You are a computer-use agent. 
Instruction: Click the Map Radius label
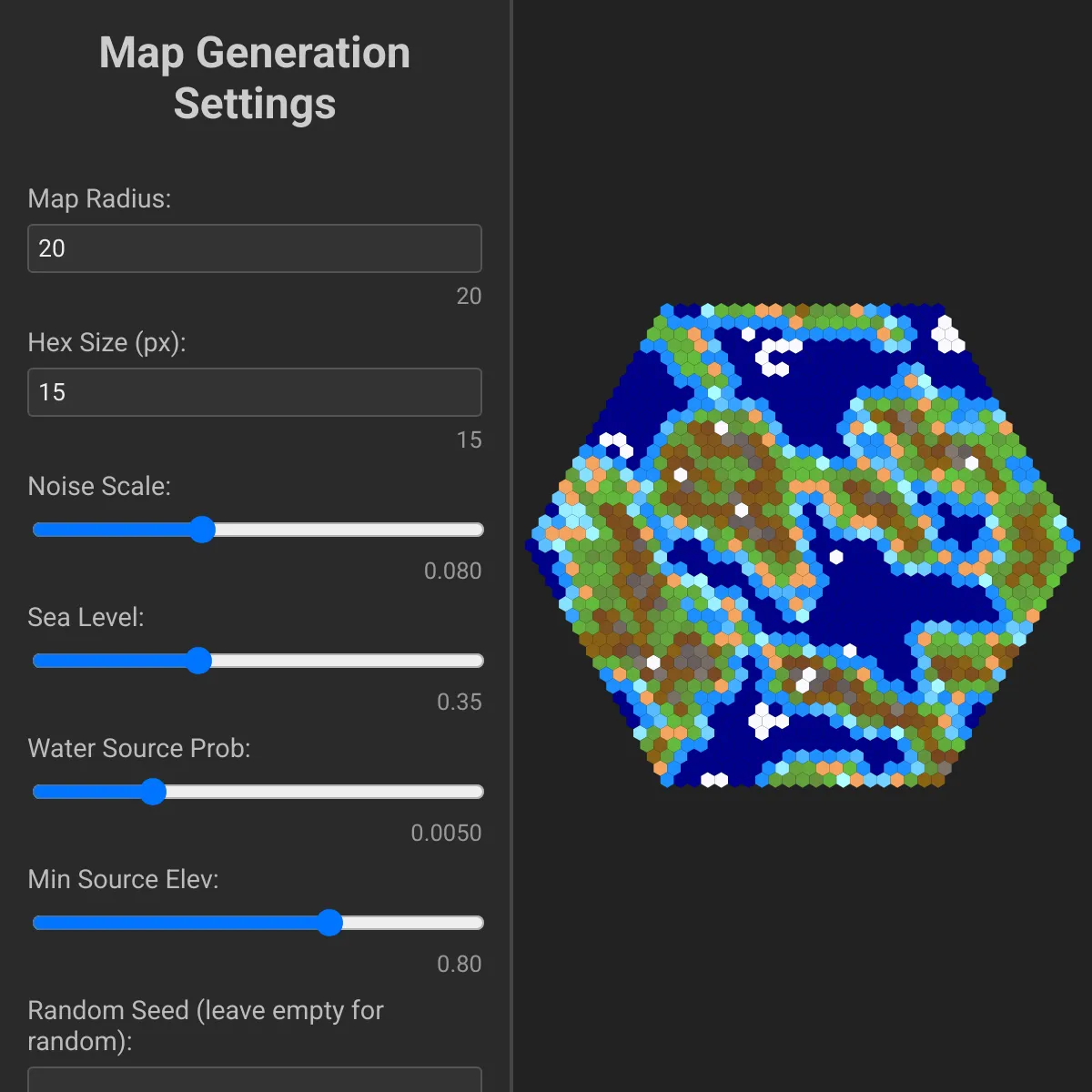[x=99, y=198]
